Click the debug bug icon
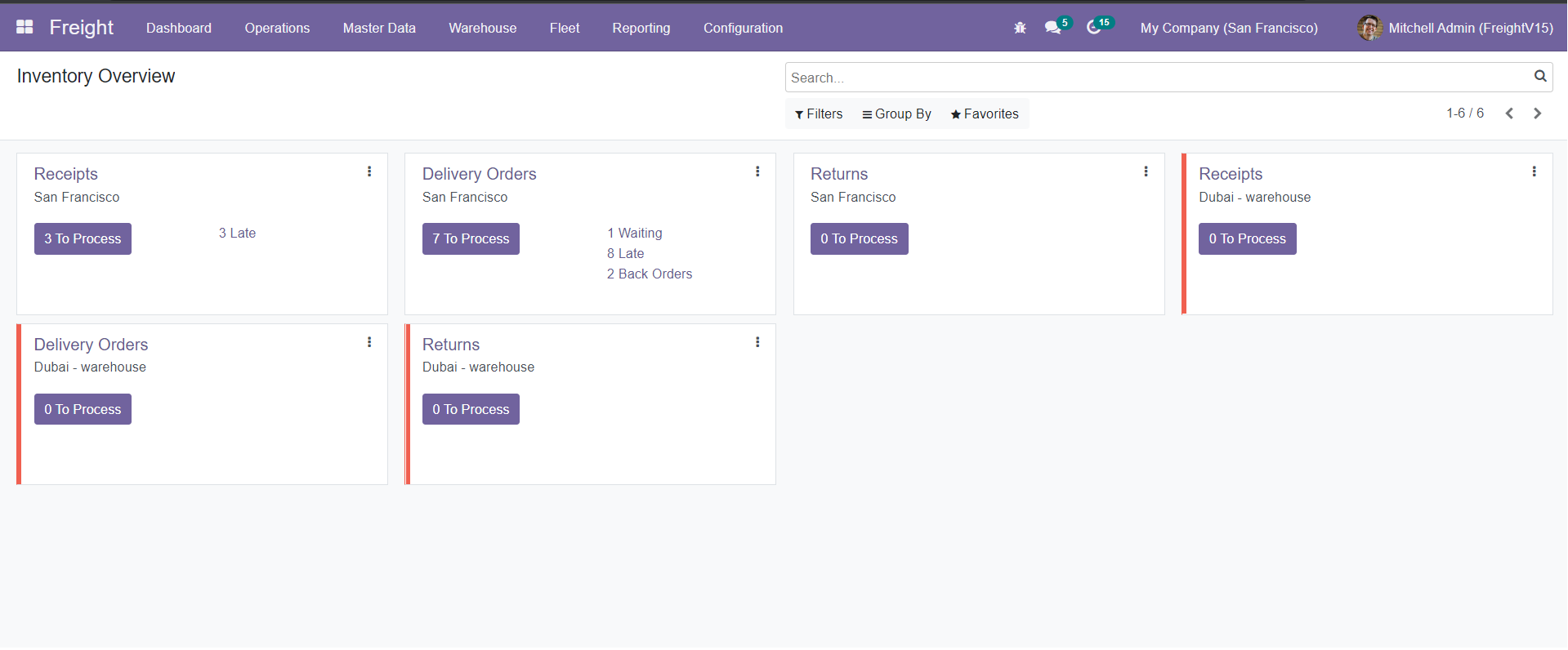 tap(1020, 28)
